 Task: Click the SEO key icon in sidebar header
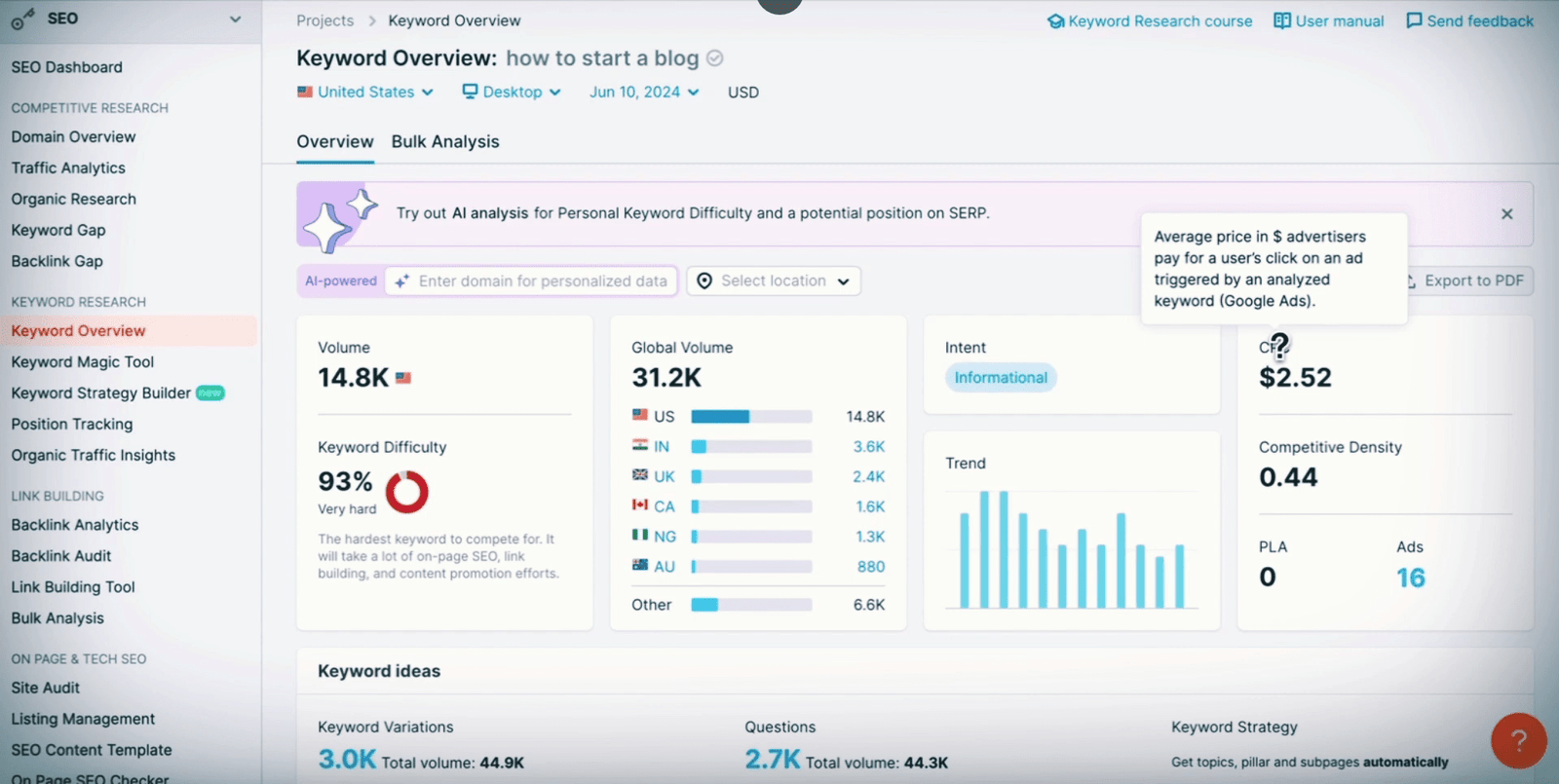click(x=23, y=19)
